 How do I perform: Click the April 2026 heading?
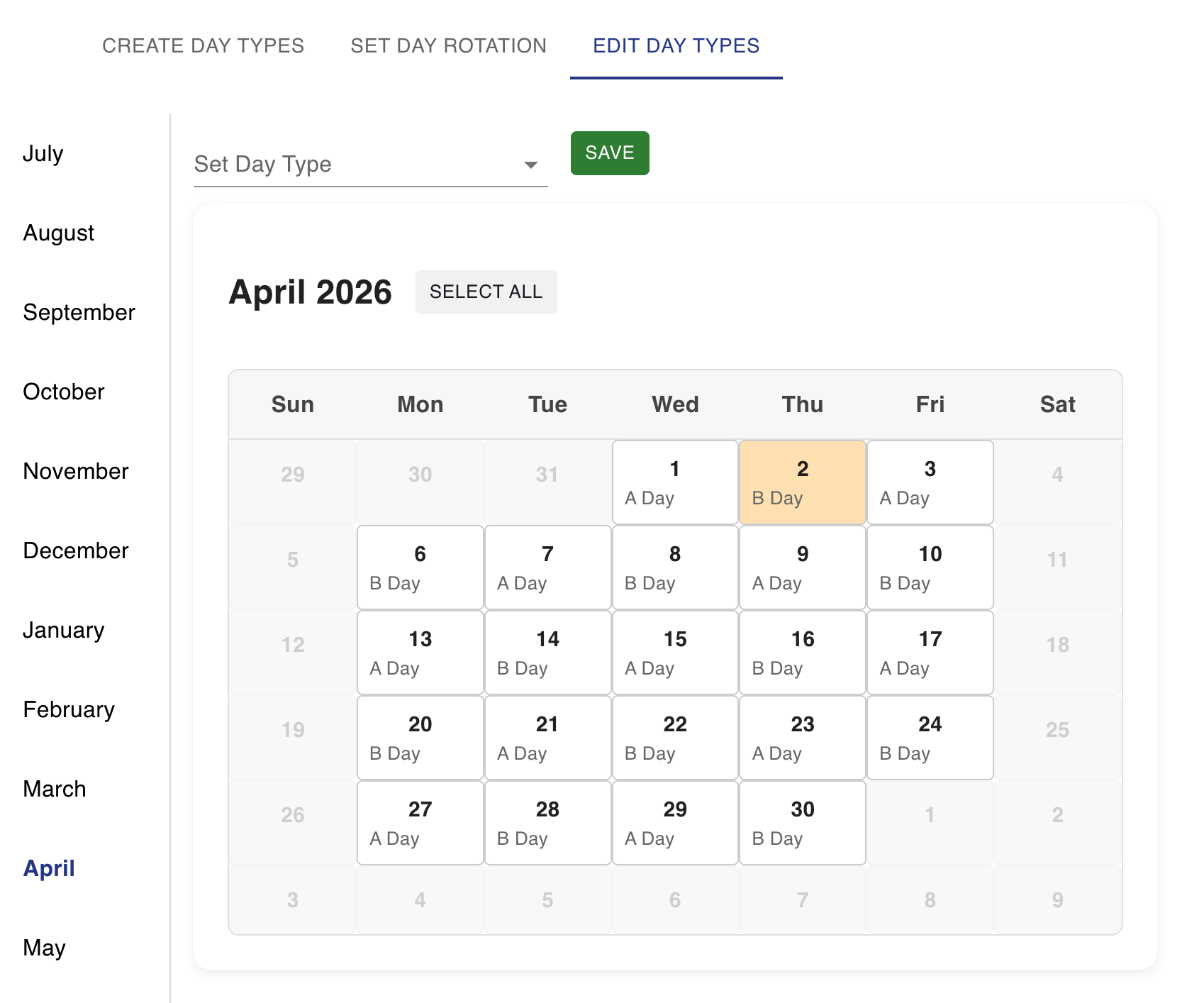click(x=310, y=292)
